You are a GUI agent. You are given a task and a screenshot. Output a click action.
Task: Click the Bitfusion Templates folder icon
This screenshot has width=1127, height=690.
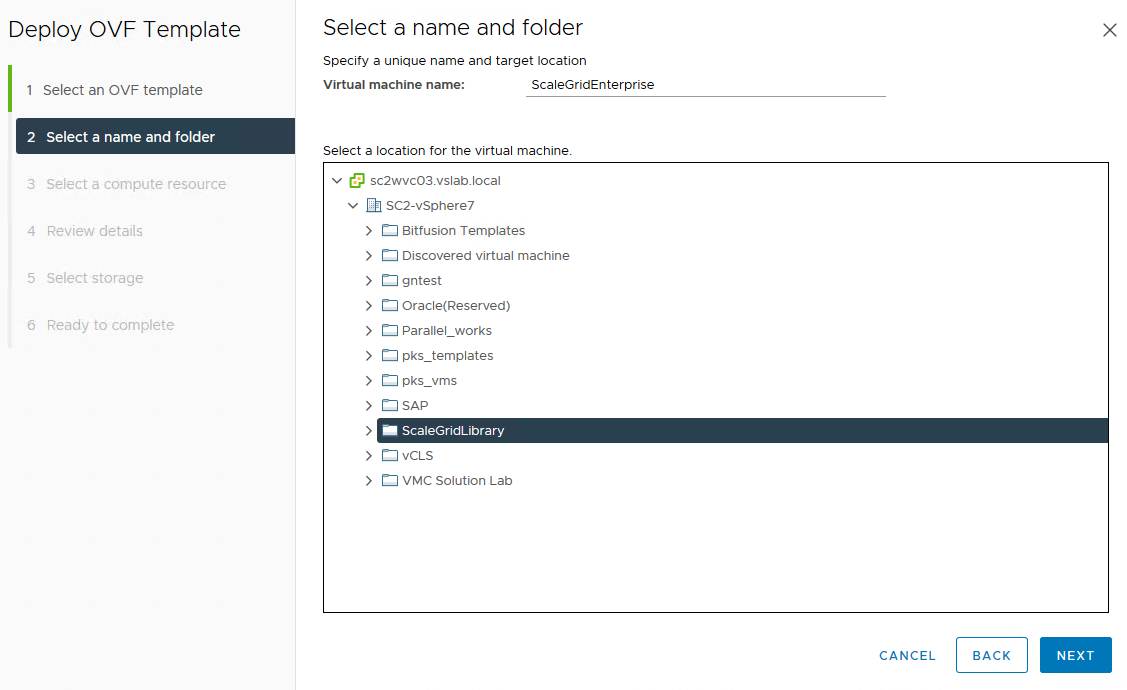(x=390, y=231)
